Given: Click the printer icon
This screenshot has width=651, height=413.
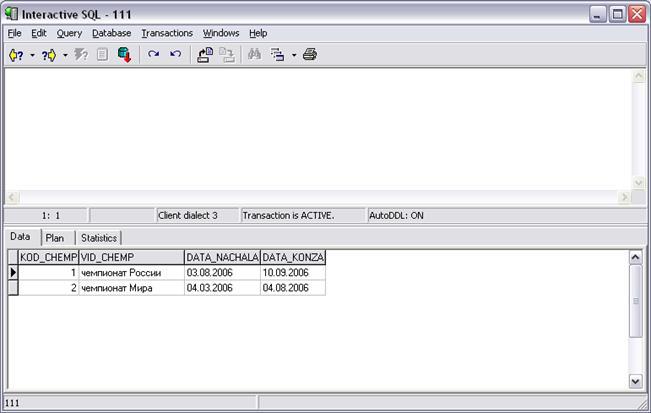Looking at the screenshot, I should pos(310,55).
